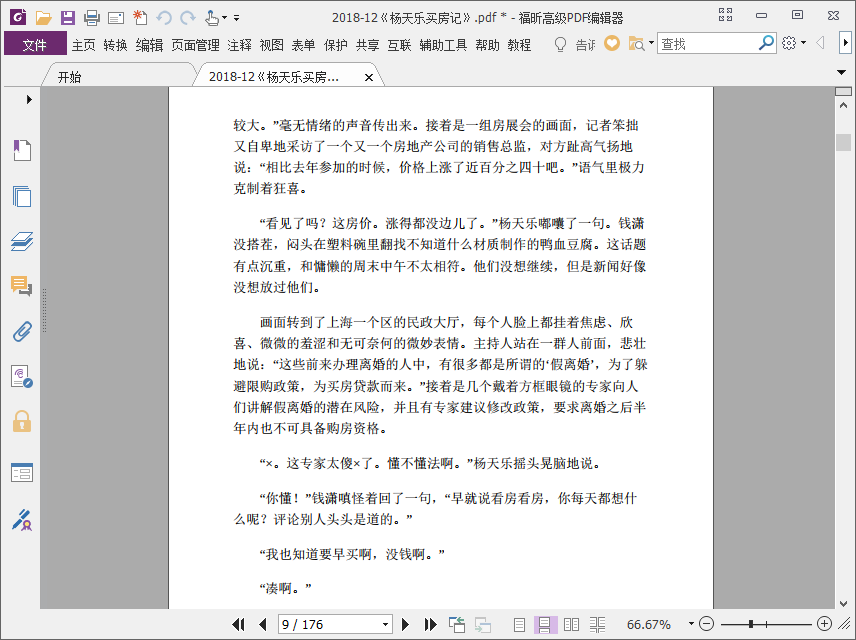856x640 pixels.
Task: Switch to continuous facing view
Action: click(x=597, y=624)
